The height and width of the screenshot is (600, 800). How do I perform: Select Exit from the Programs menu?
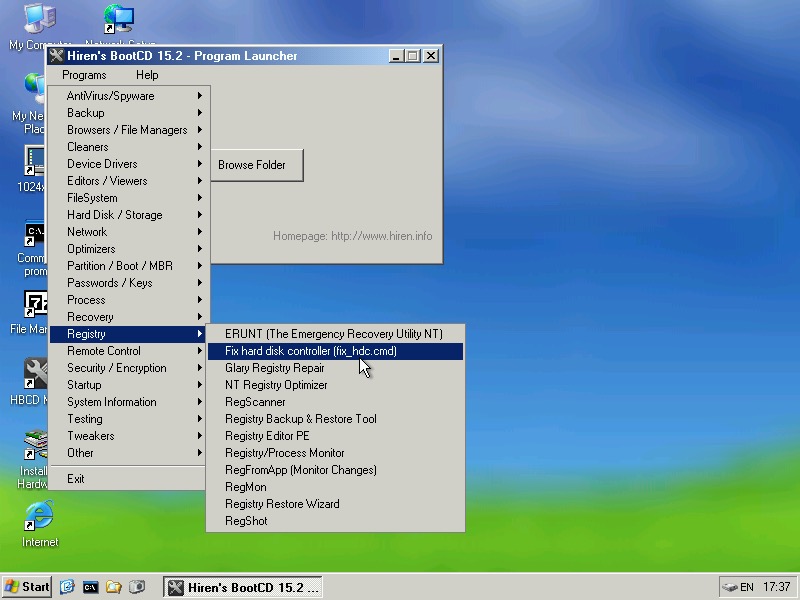click(x=76, y=479)
